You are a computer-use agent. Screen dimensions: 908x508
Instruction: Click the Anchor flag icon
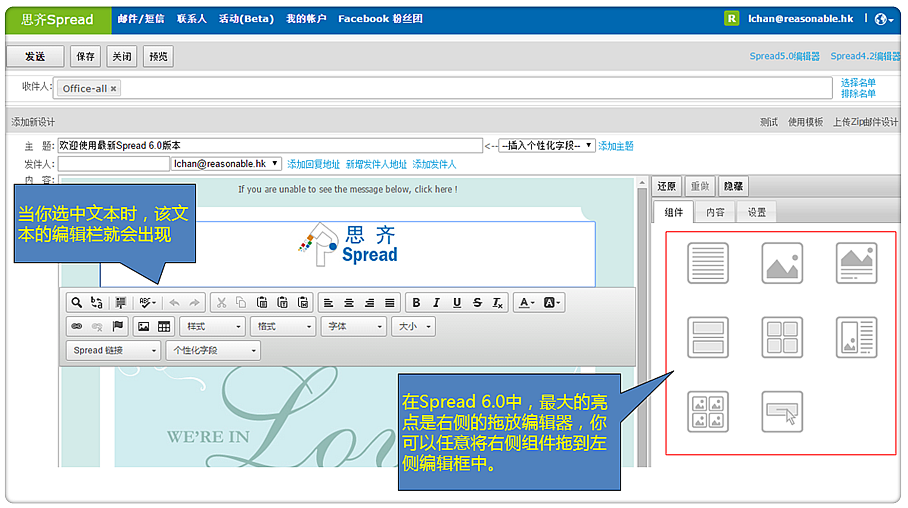coord(118,326)
